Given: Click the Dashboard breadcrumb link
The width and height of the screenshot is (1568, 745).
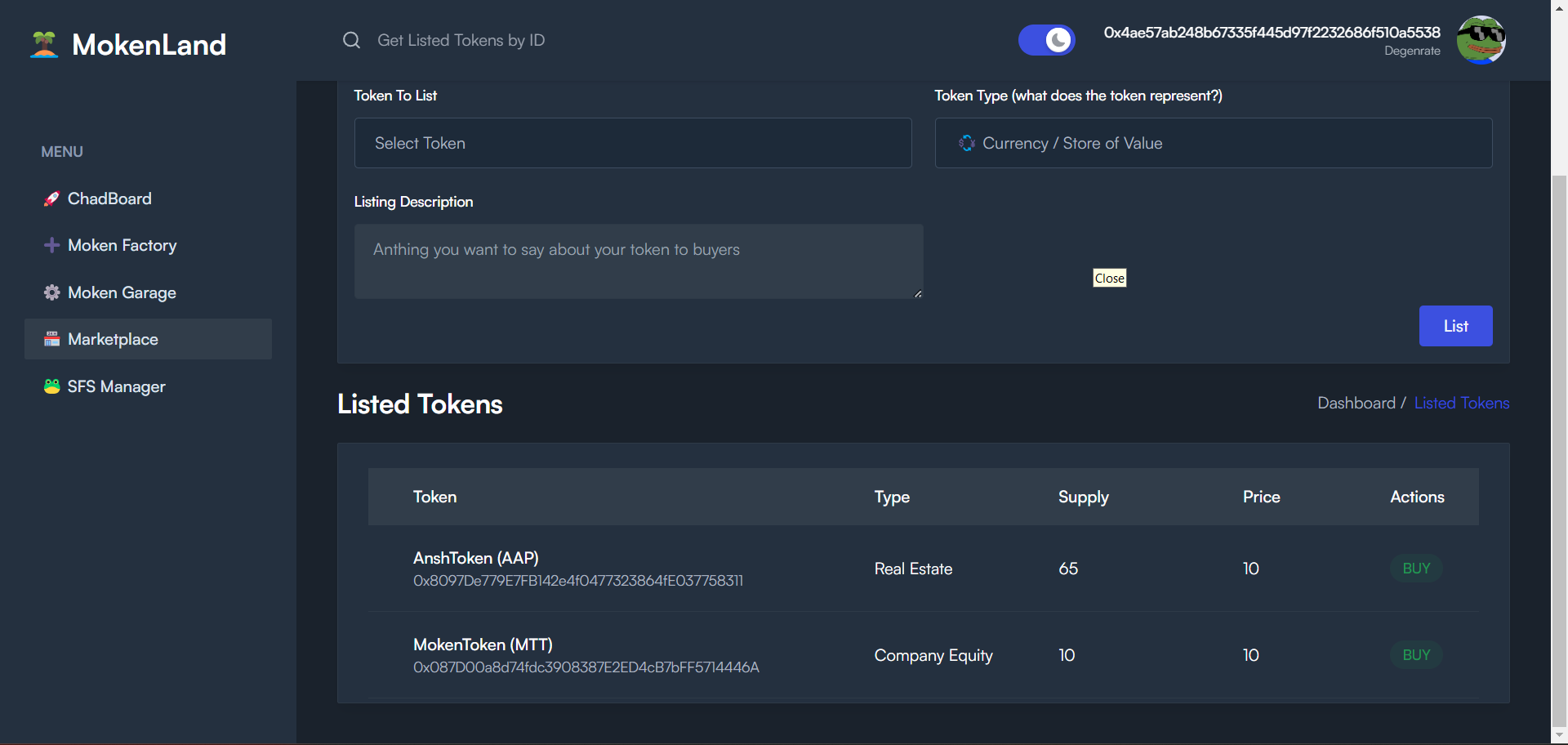Looking at the screenshot, I should click(x=1356, y=403).
